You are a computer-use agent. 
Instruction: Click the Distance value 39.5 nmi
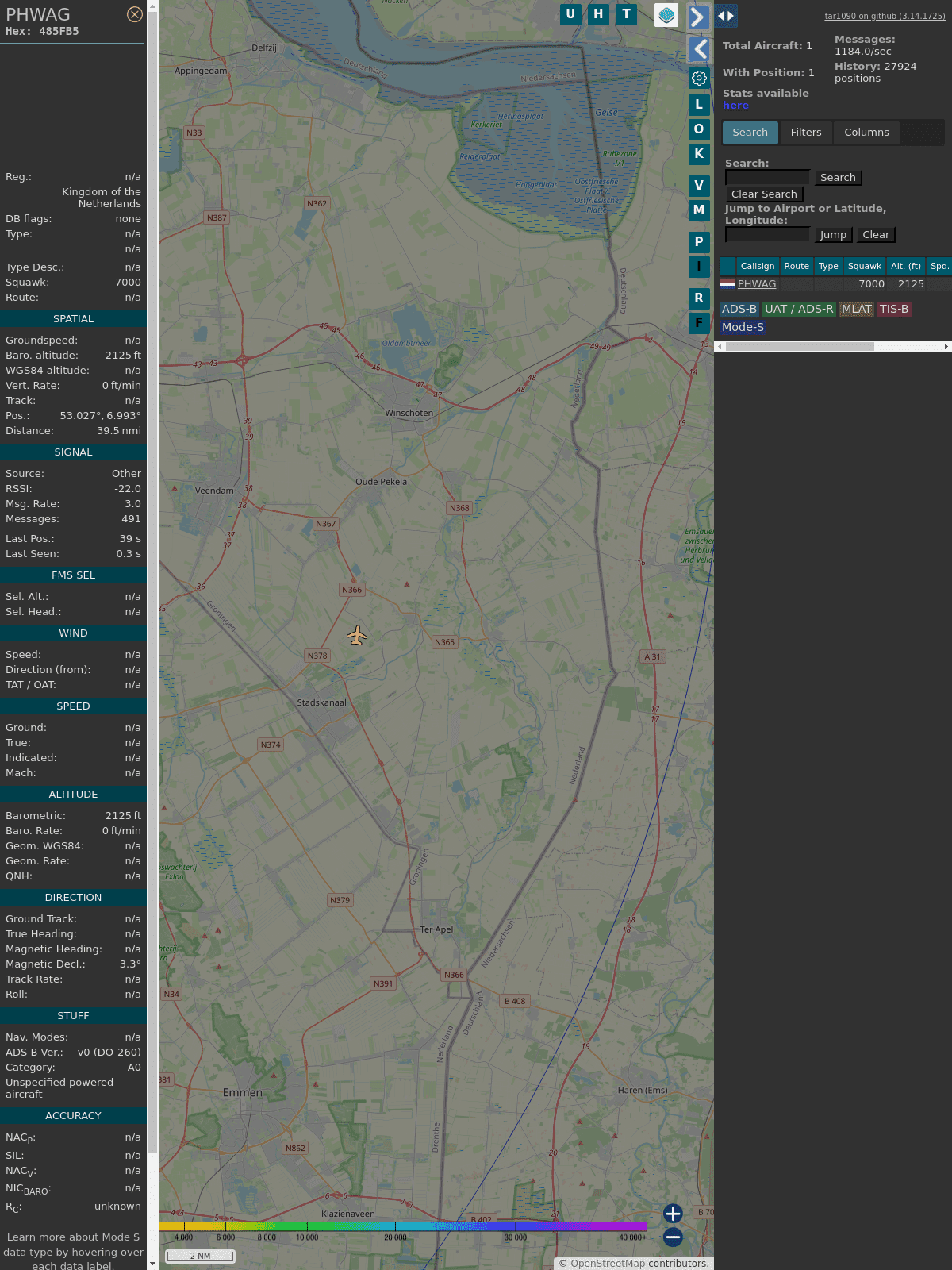coord(119,431)
